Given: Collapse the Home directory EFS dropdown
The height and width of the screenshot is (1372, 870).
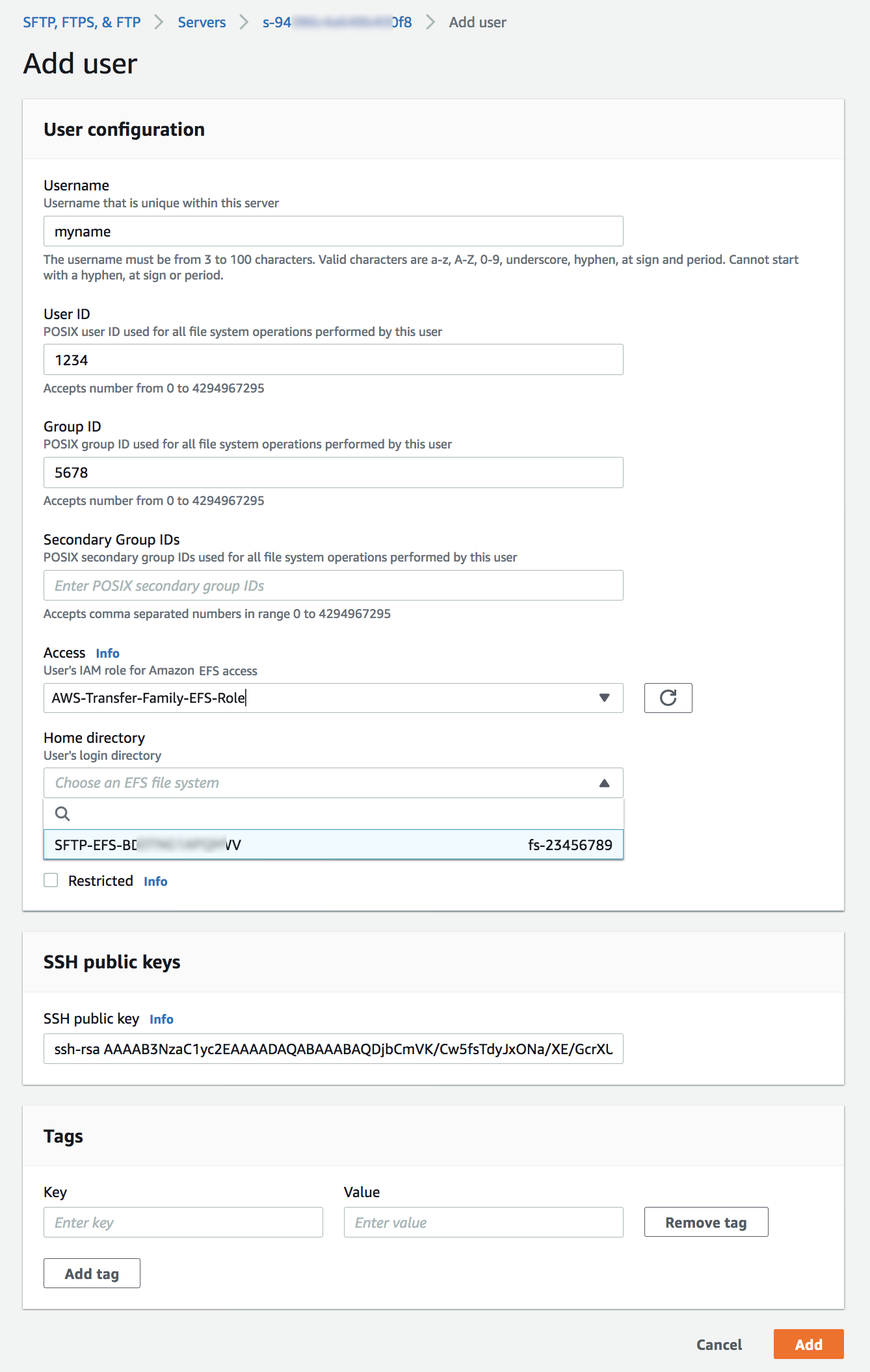Looking at the screenshot, I should coord(604,783).
